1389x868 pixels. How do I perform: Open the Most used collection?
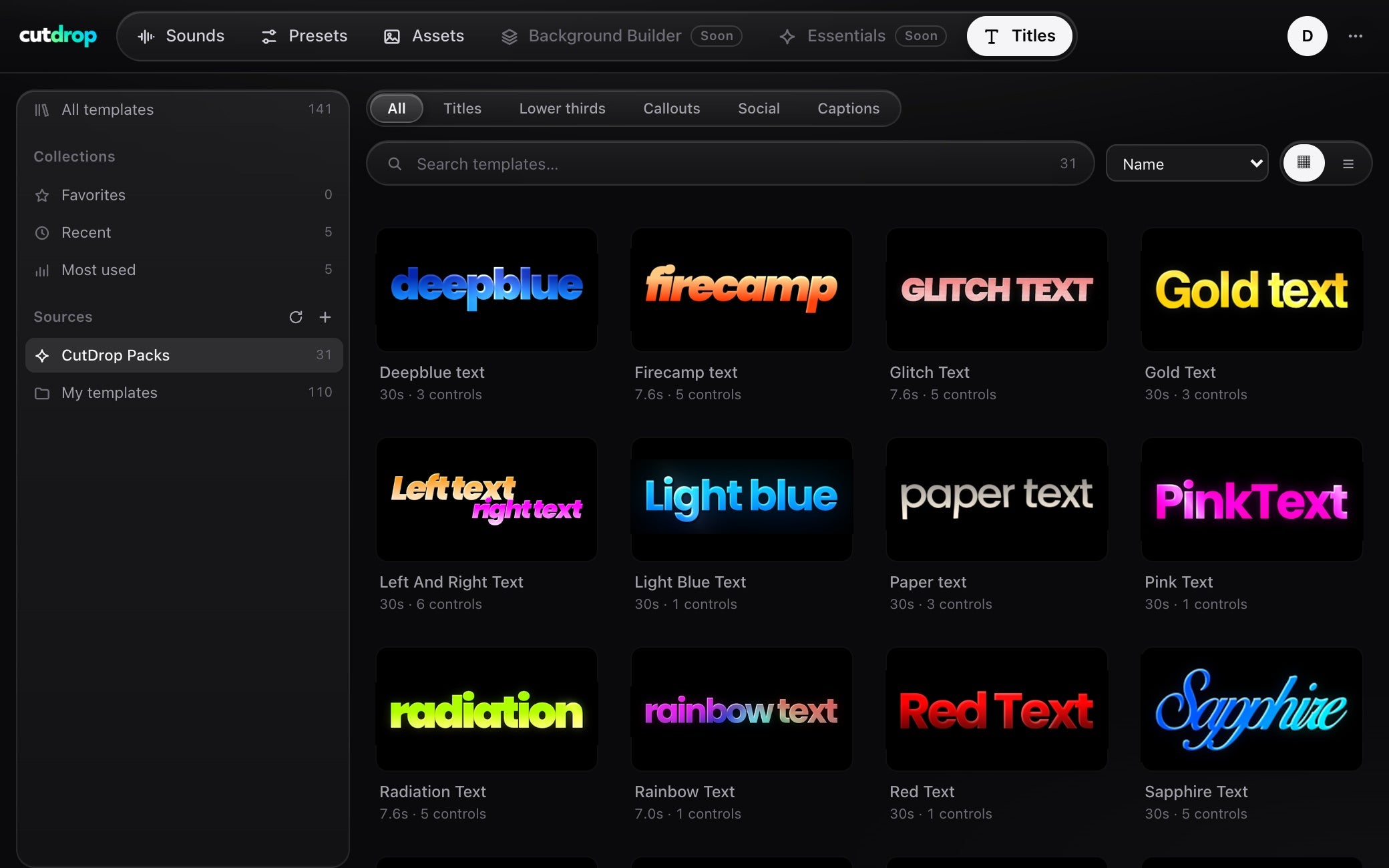tap(183, 270)
